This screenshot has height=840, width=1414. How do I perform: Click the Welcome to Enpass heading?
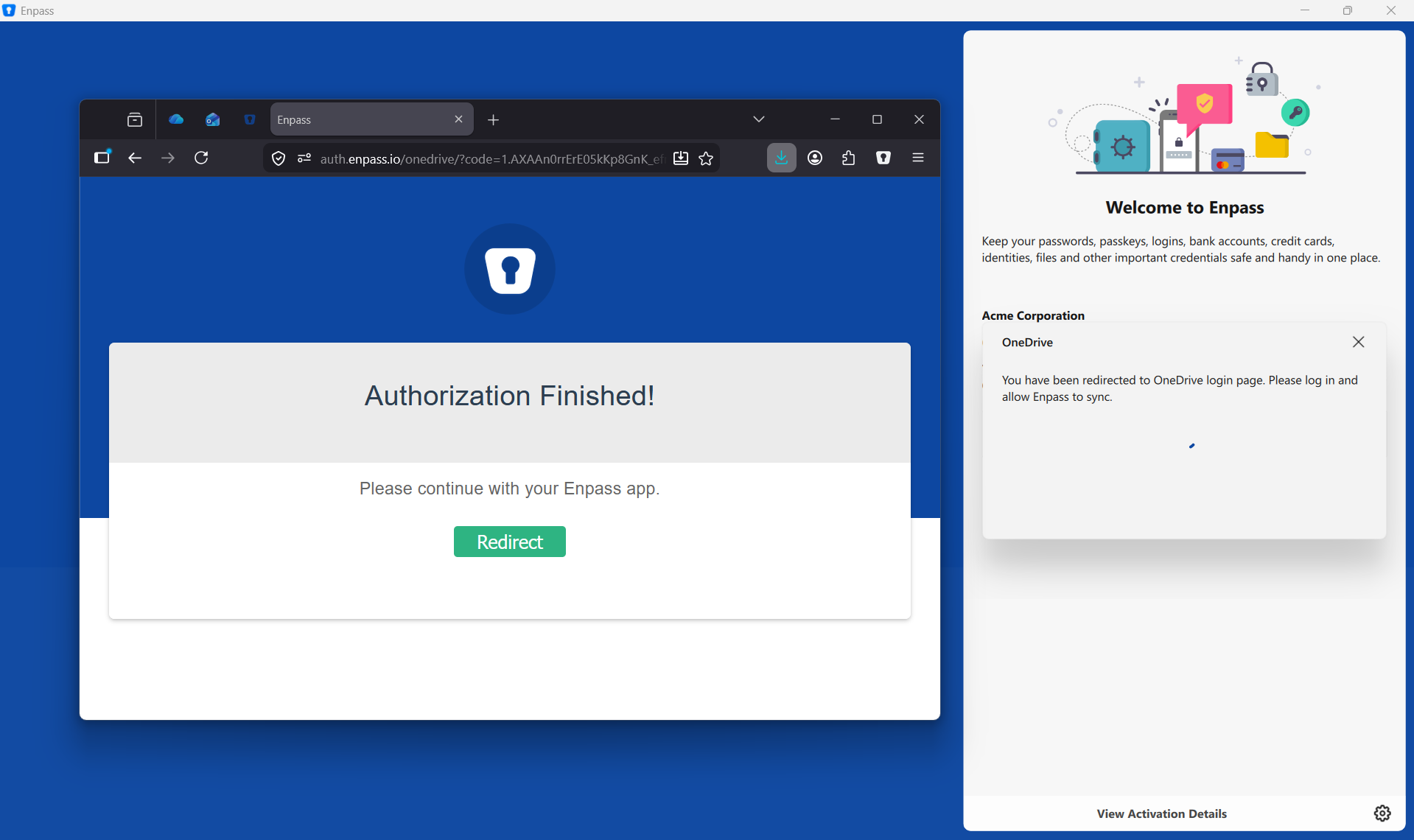[1184, 208]
